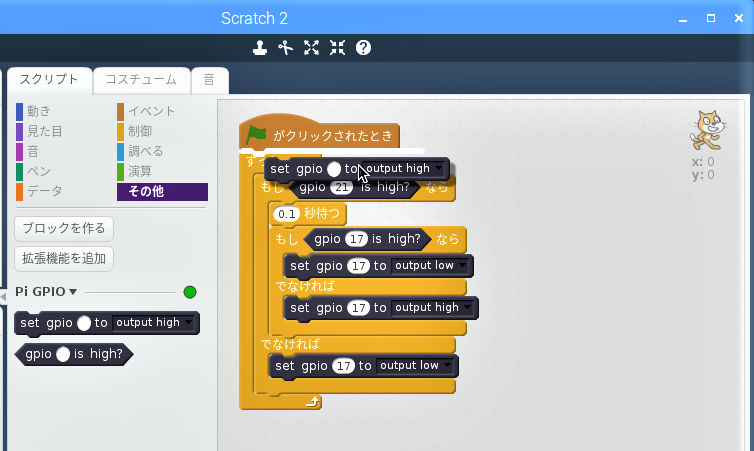The height and width of the screenshot is (451, 754).
Task: Click the empty gpio number field in the palette set block
Action: pyautogui.click(x=84, y=323)
